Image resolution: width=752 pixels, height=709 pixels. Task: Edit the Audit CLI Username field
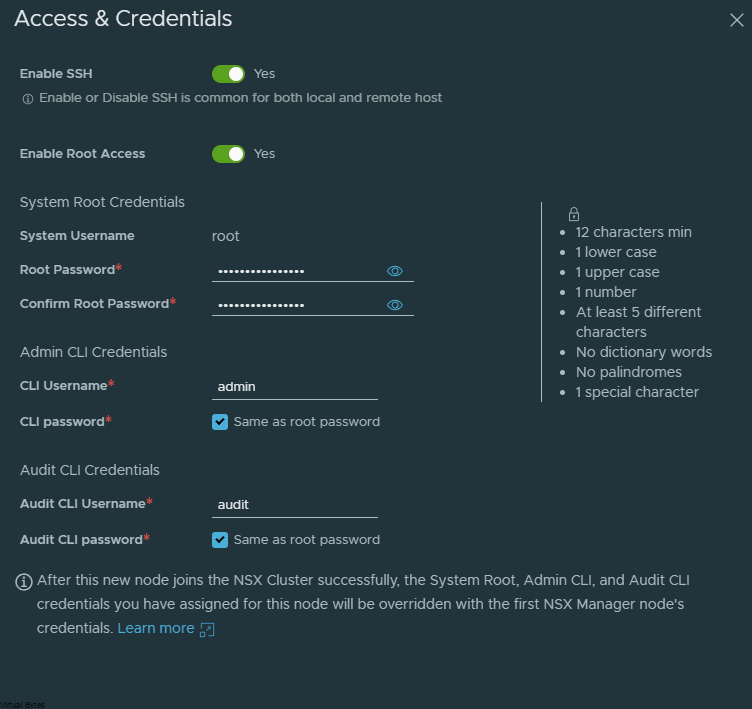pyautogui.click(x=294, y=505)
